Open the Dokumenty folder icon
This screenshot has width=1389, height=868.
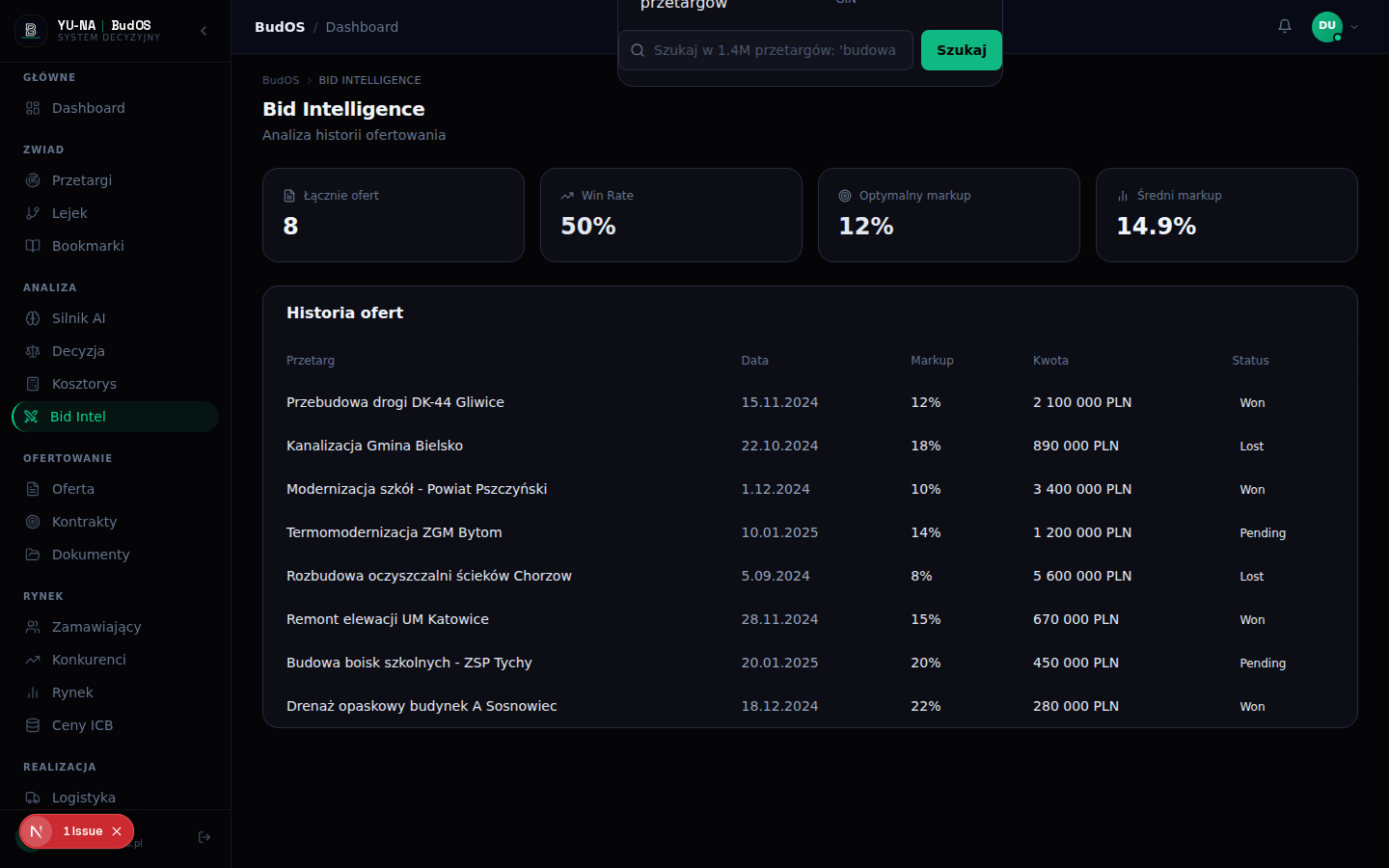pyautogui.click(x=33, y=555)
